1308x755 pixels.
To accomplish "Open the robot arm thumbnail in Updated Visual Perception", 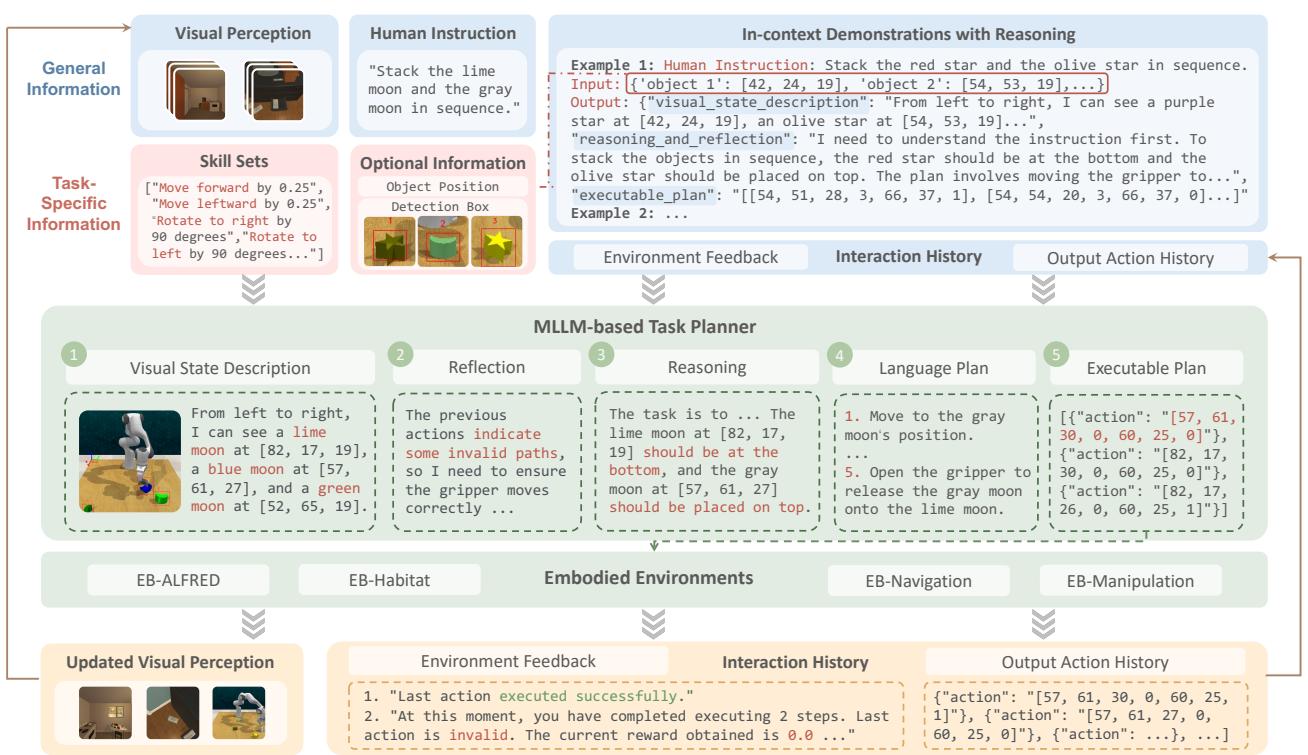I will (239, 710).
